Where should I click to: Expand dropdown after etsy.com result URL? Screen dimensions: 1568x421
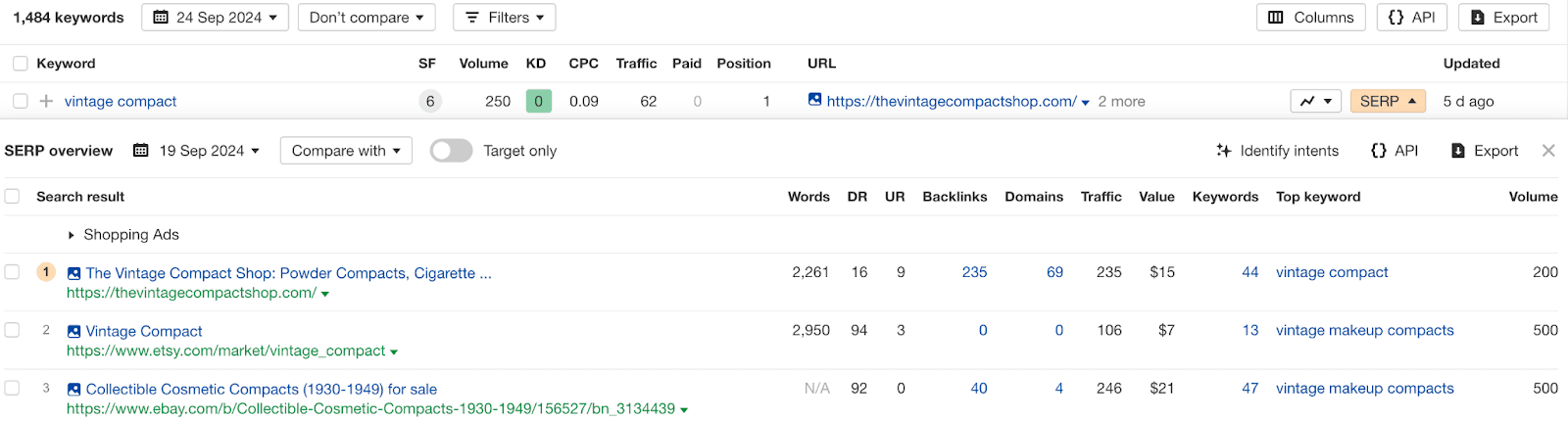[x=394, y=352]
